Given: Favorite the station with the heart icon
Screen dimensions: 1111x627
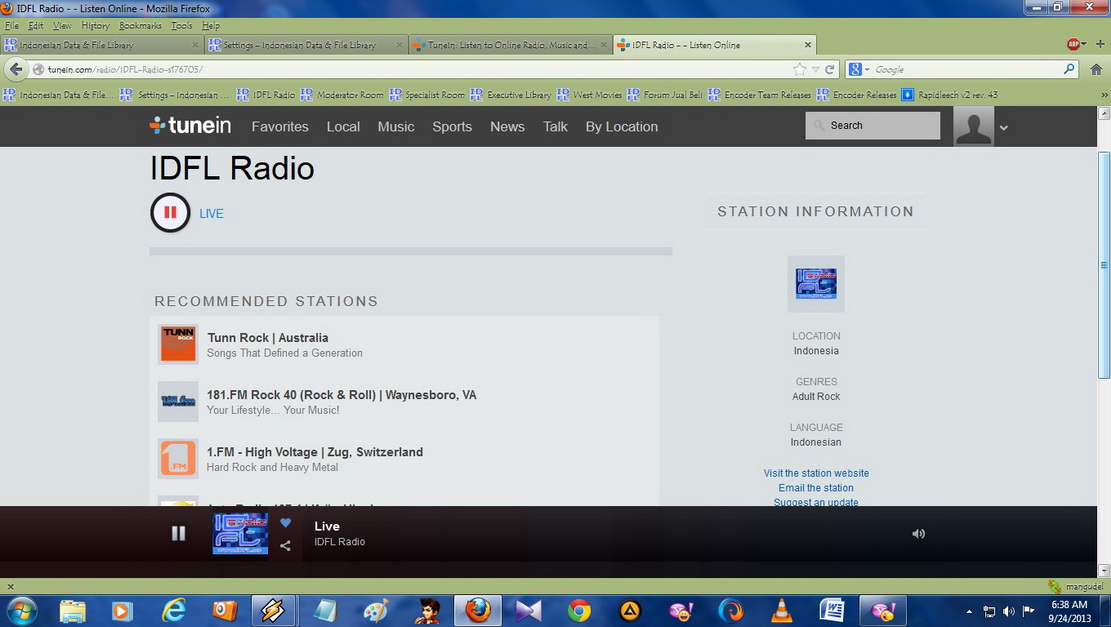Looking at the screenshot, I should click(285, 523).
